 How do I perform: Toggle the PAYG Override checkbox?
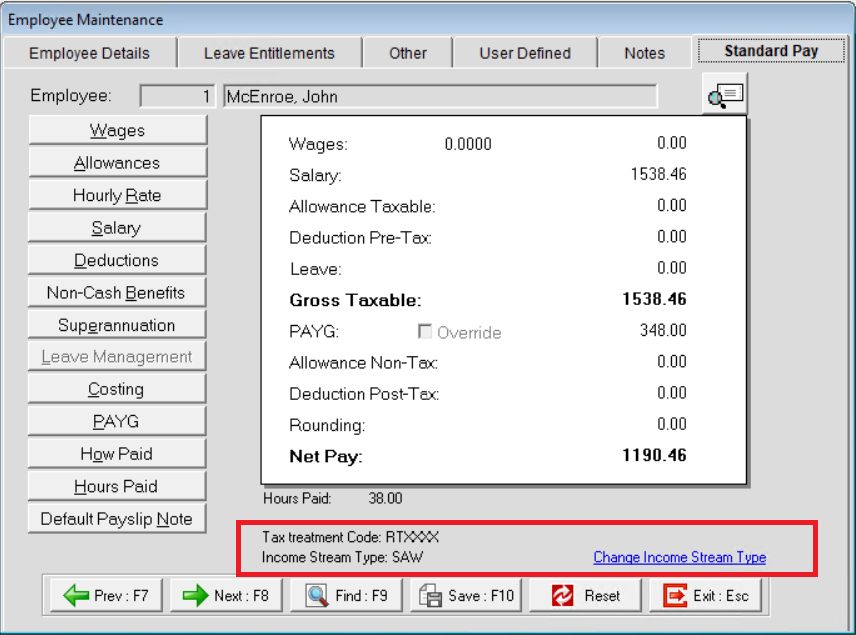424,332
